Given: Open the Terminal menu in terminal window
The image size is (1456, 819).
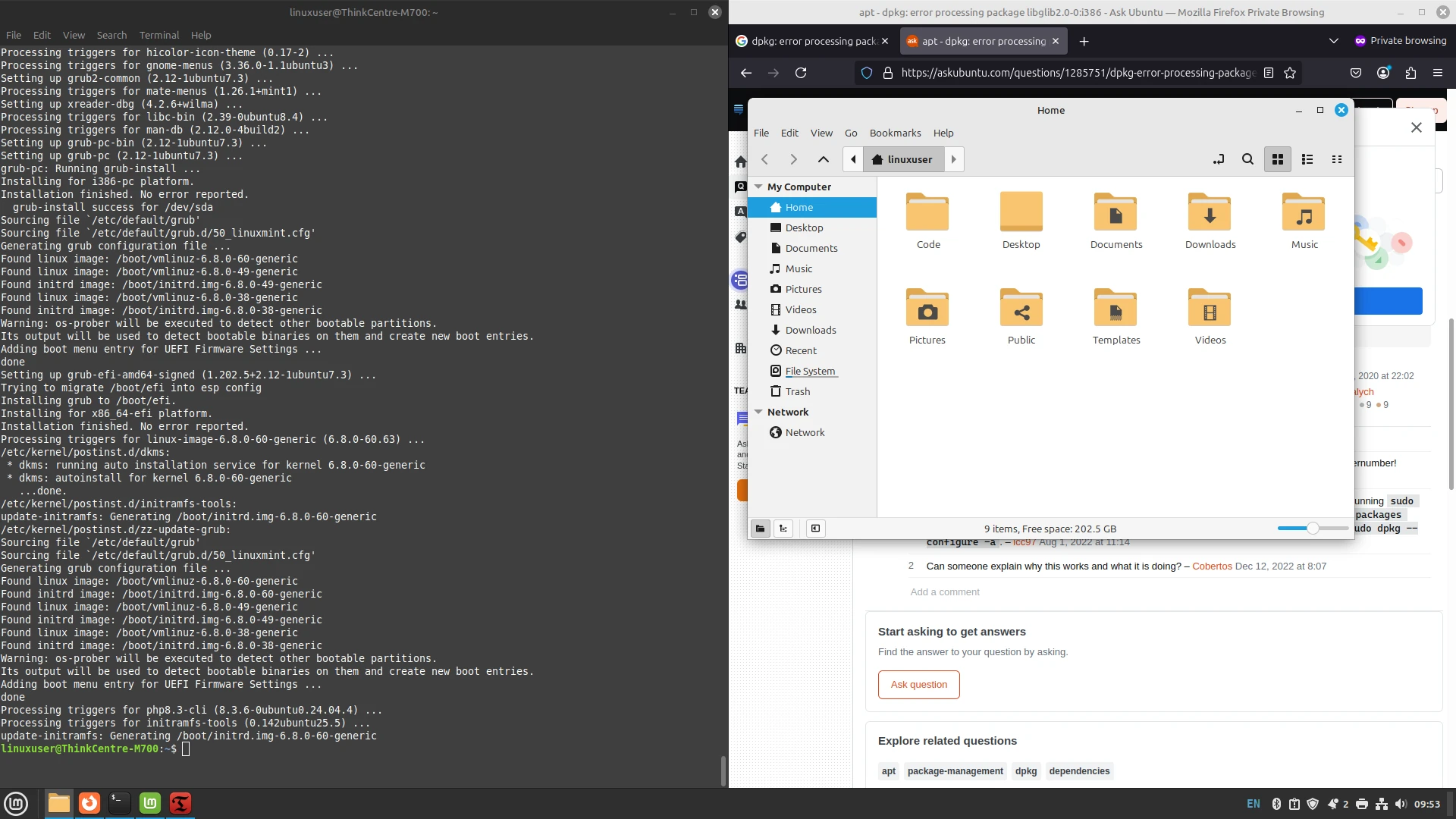Looking at the screenshot, I should click(159, 35).
